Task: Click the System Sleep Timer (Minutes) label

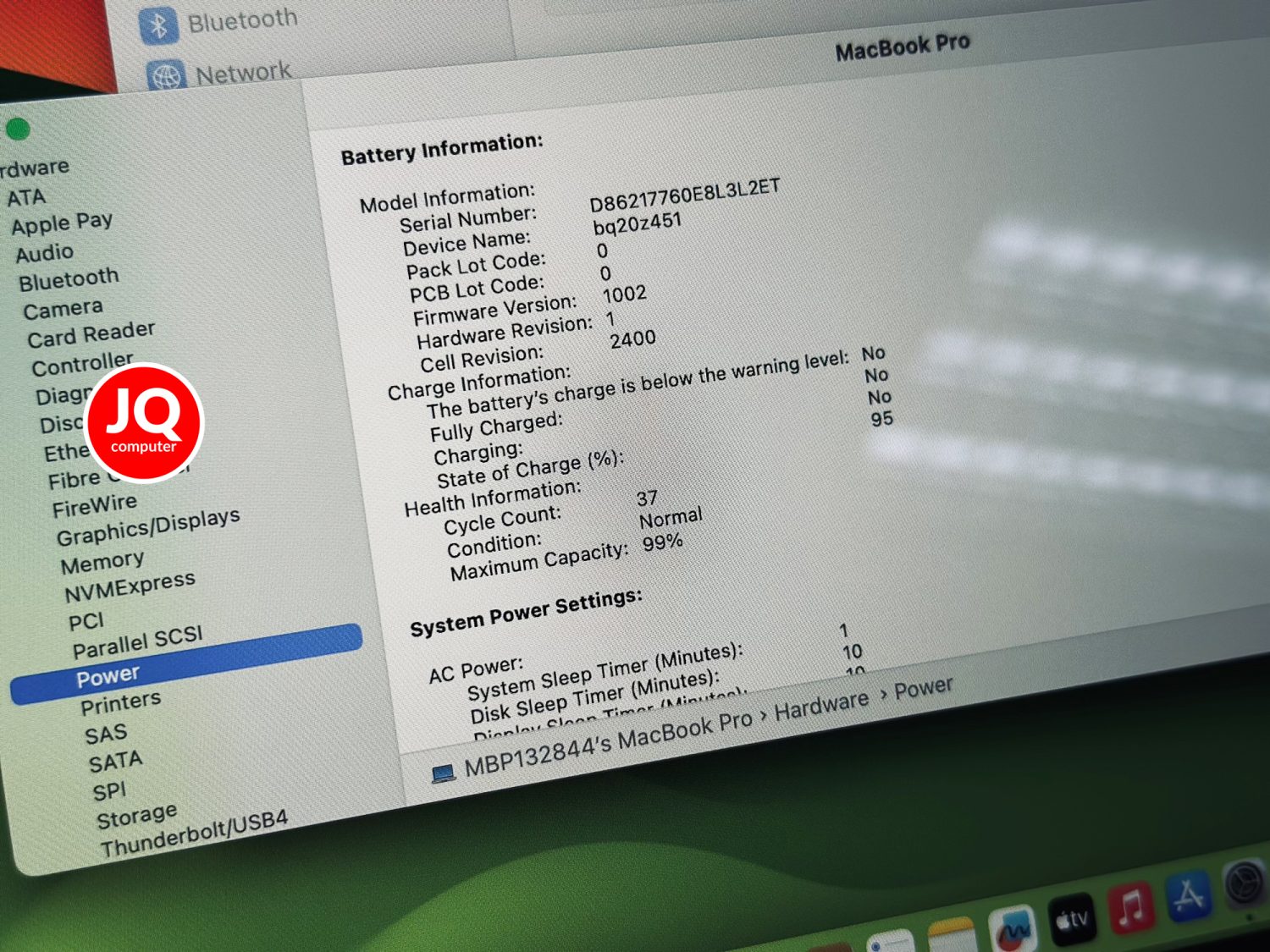Action: (x=605, y=674)
